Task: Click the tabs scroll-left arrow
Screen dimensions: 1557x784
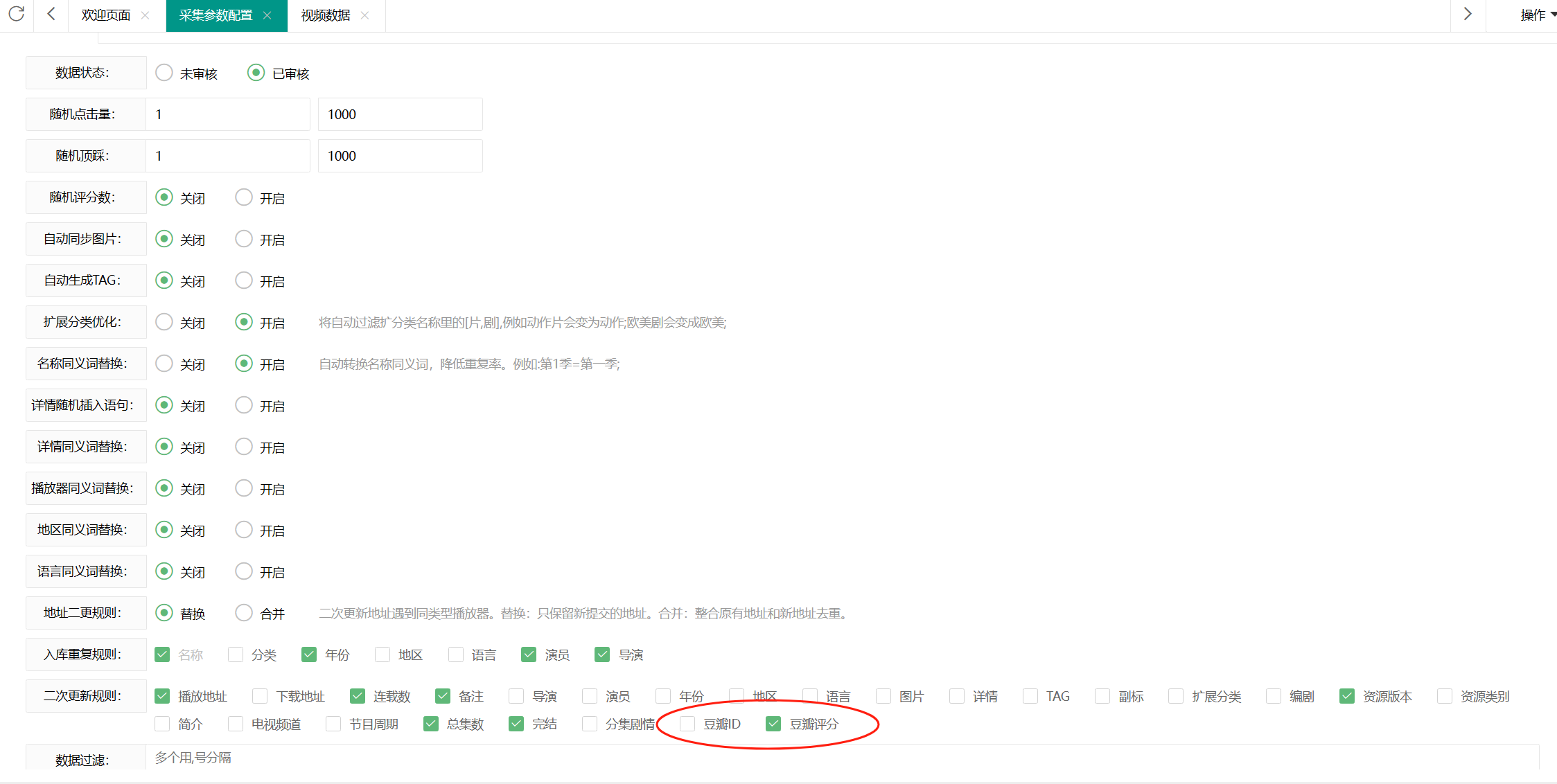Action: (51, 14)
